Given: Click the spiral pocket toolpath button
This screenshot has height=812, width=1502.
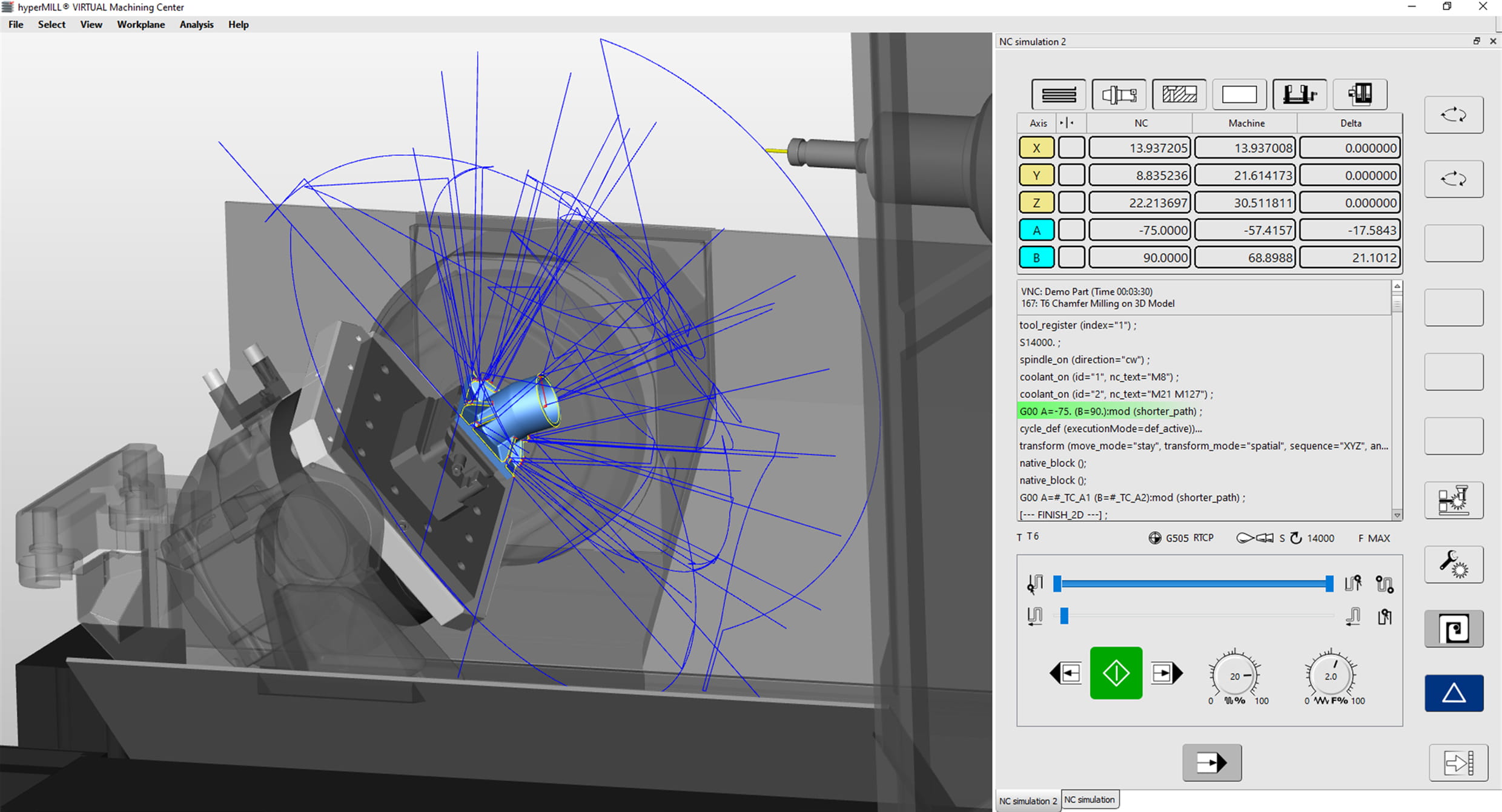Looking at the screenshot, I should click(1454, 629).
